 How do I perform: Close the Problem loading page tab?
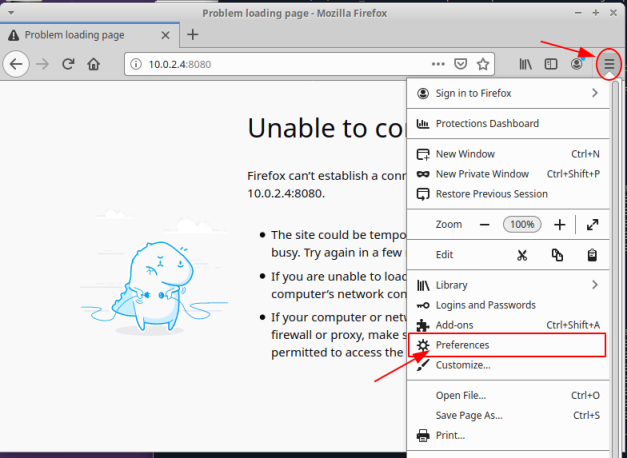165,35
